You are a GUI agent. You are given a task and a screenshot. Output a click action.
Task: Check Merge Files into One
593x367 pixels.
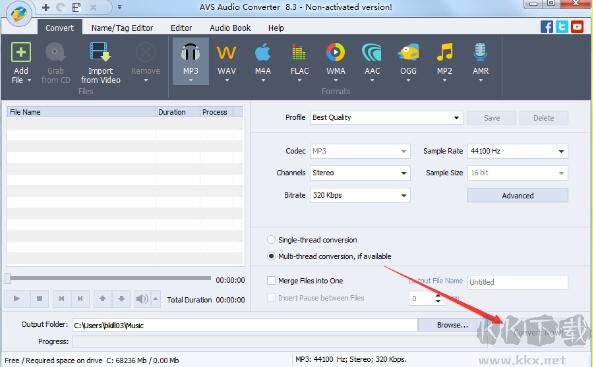point(271,280)
